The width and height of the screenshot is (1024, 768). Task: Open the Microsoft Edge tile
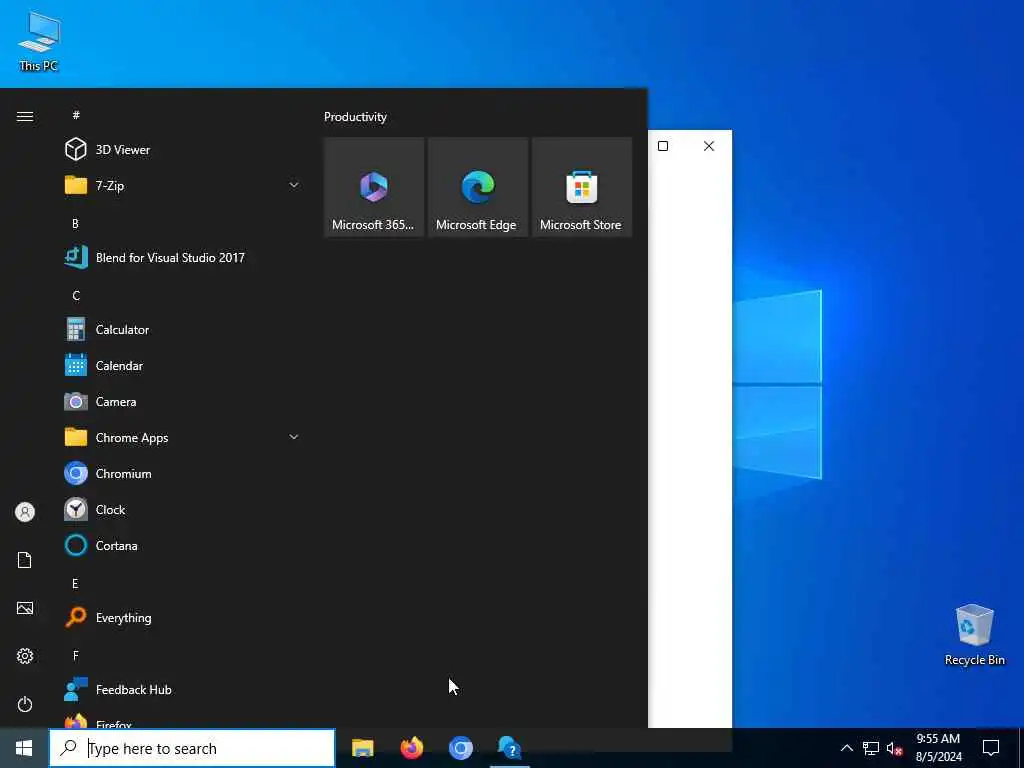tap(477, 187)
